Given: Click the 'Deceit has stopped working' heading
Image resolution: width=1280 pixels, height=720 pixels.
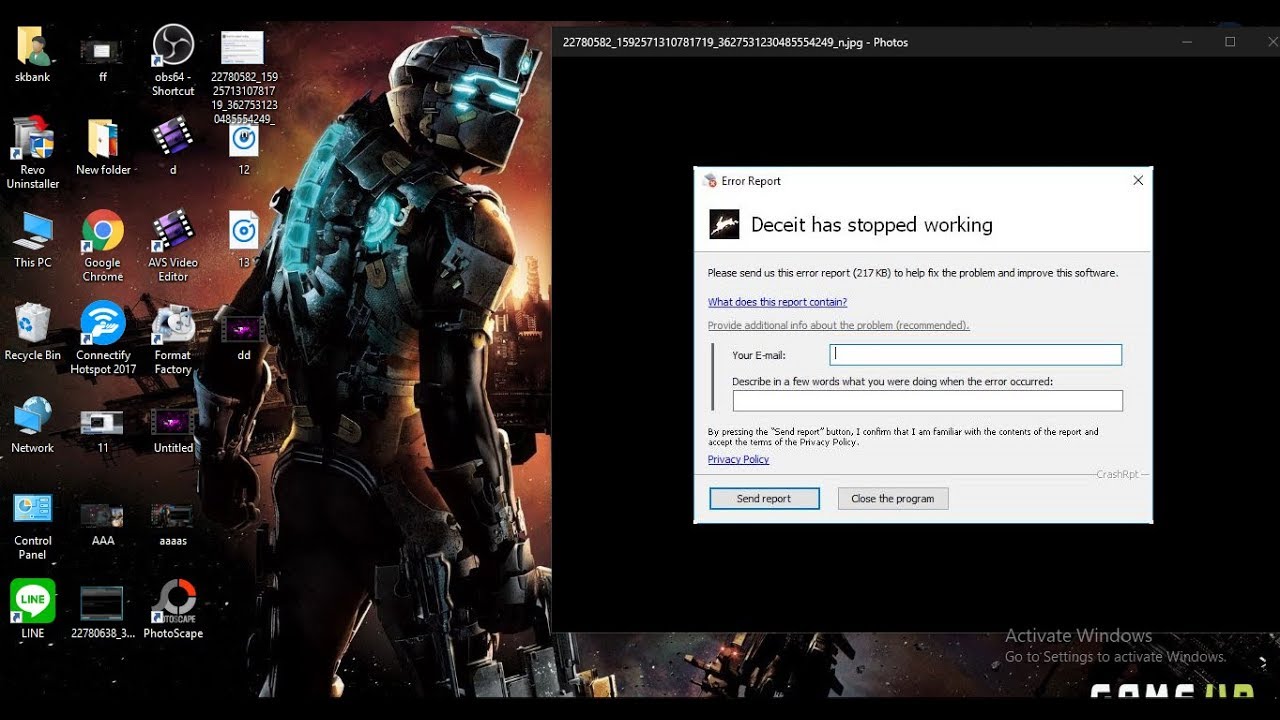Looking at the screenshot, I should coord(872,225).
